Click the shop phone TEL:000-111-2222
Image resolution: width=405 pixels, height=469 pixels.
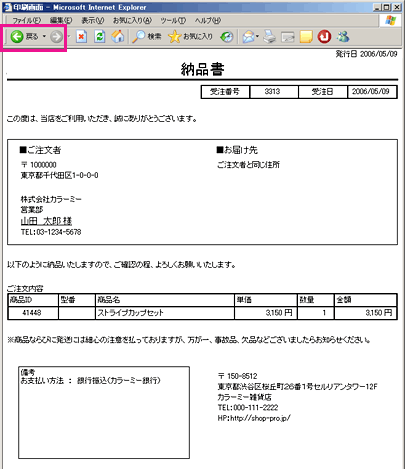click(248, 408)
